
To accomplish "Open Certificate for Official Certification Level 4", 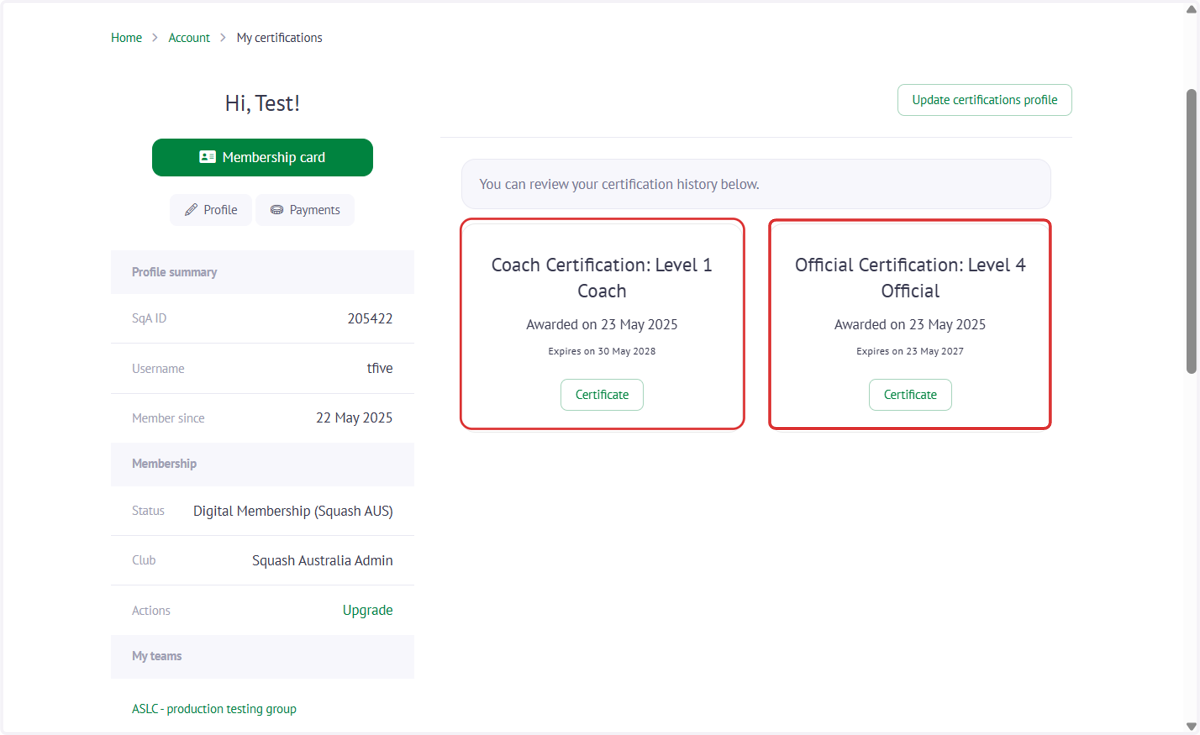I will pyautogui.click(x=910, y=395).
